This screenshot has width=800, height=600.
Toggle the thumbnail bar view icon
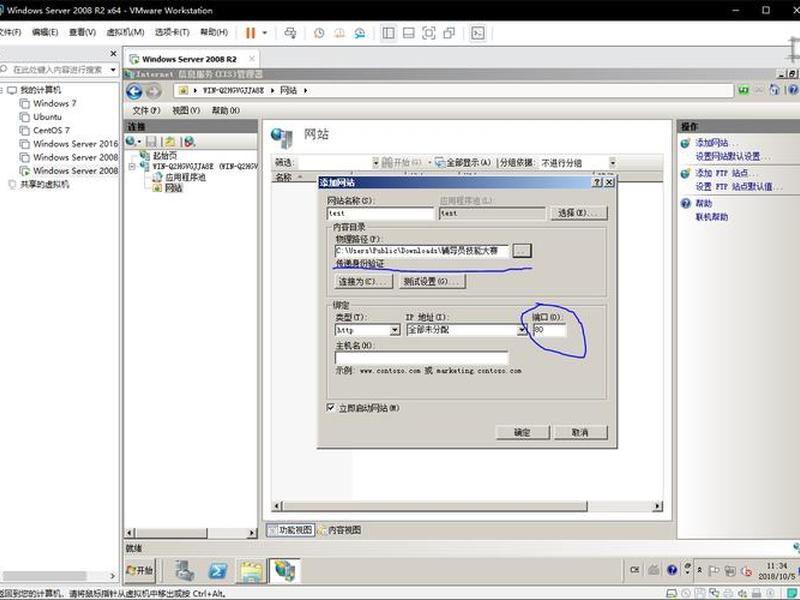(408, 33)
